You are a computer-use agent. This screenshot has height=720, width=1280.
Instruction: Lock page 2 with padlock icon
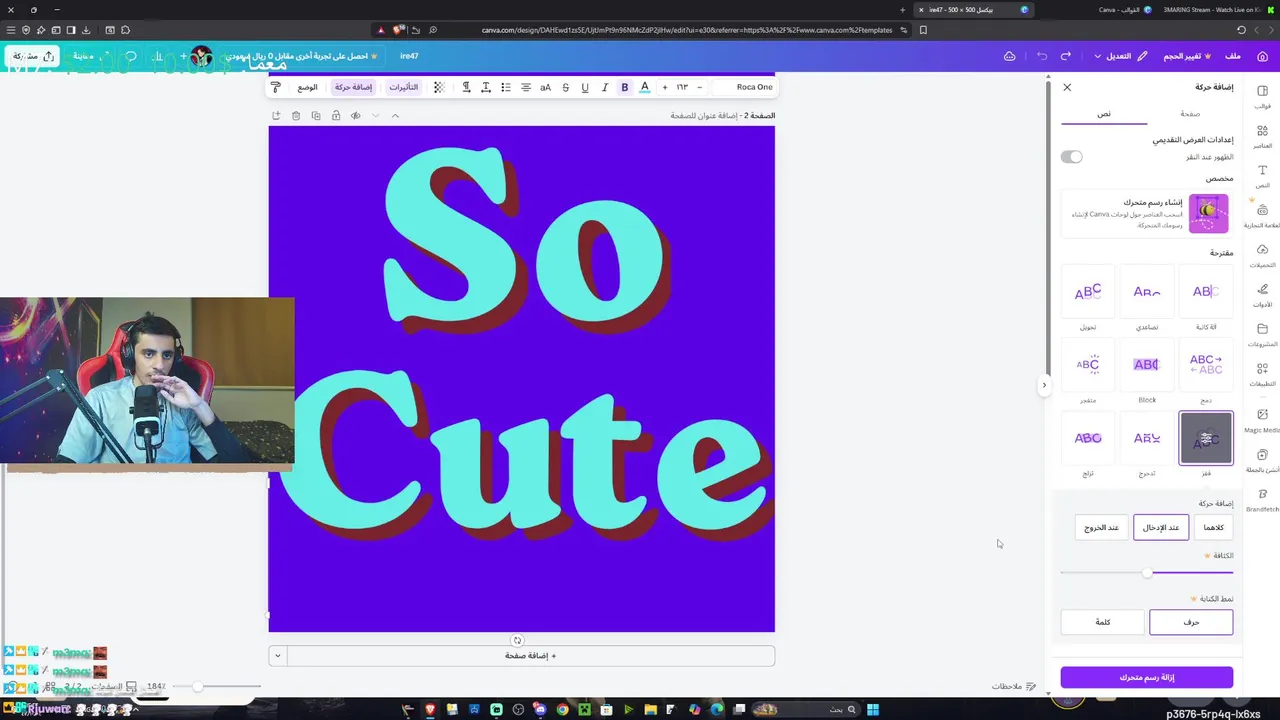336,116
